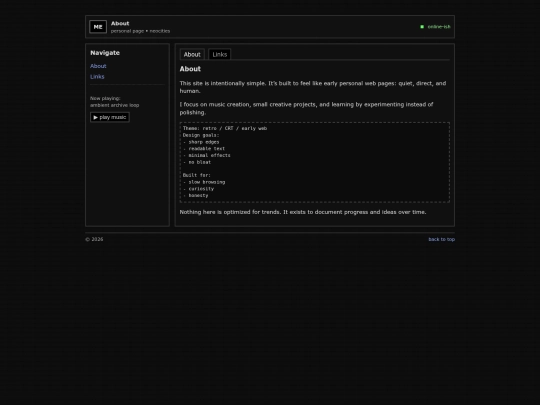Click the 'Now playing:' label
Screen dimensions: 540x405
coord(105,98)
